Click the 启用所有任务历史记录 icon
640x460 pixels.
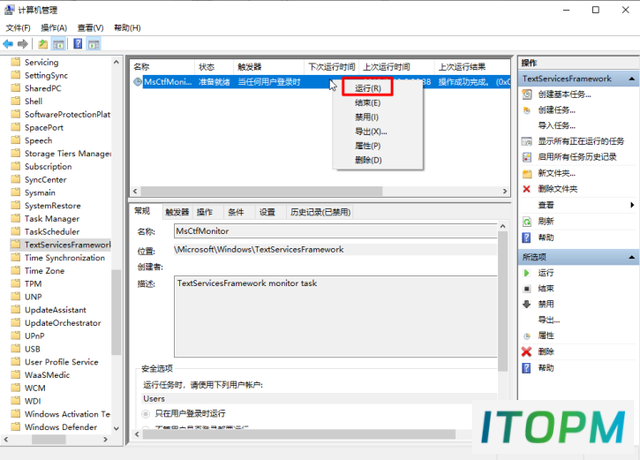[x=527, y=157]
